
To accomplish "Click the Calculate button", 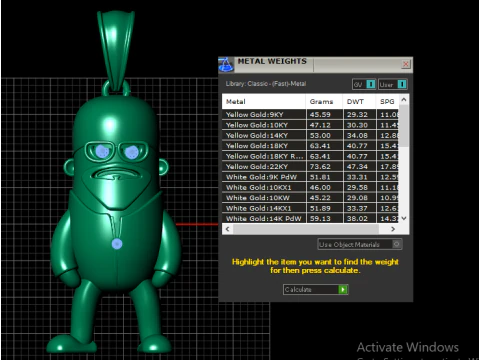I will coord(316,289).
